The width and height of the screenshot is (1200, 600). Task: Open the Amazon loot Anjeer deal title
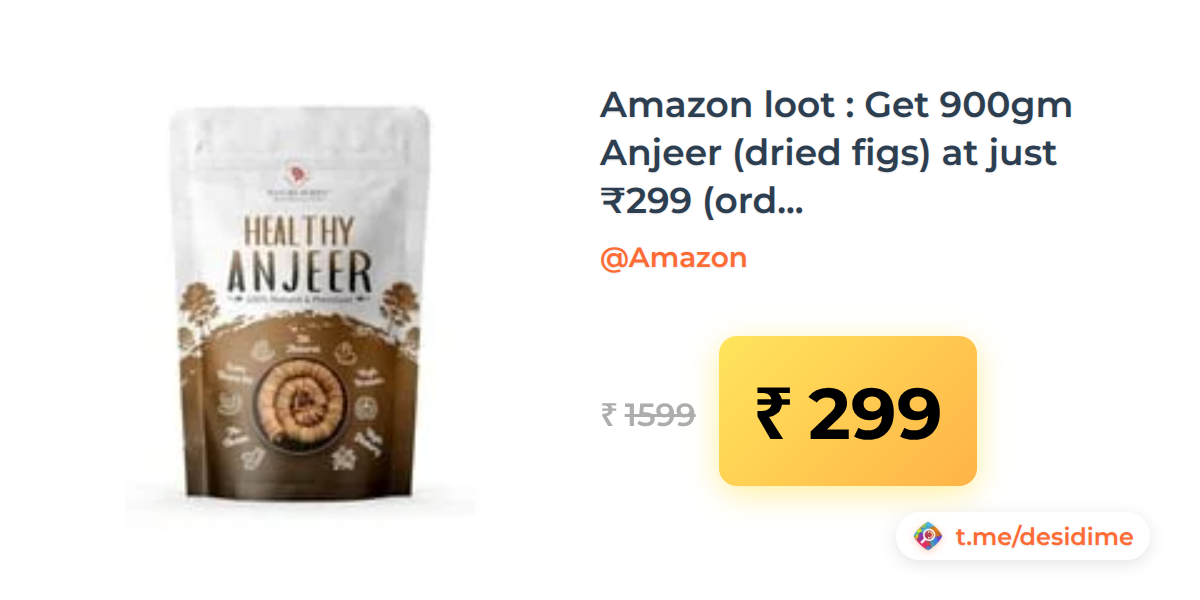click(x=836, y=153)
